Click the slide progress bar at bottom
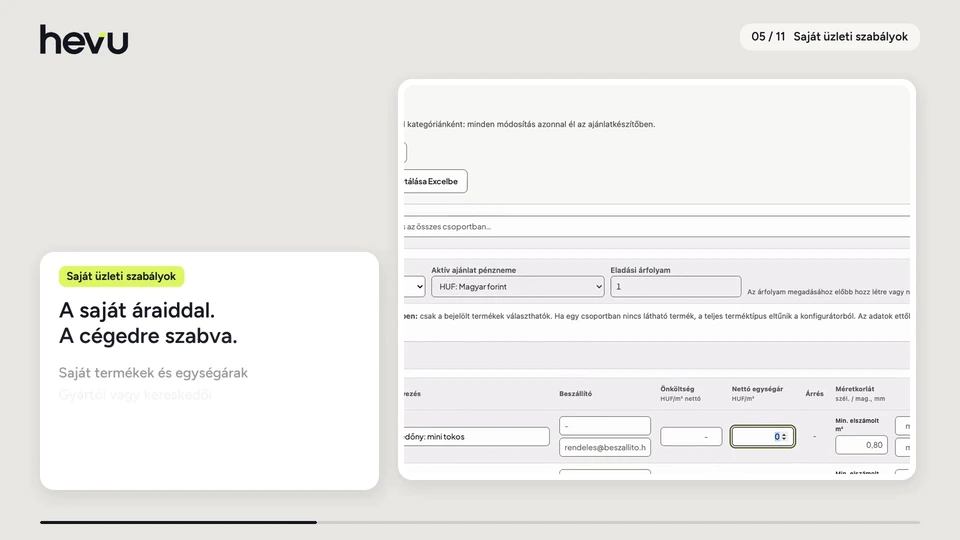This screenshot has width=960, height=540. coord(480,522)
